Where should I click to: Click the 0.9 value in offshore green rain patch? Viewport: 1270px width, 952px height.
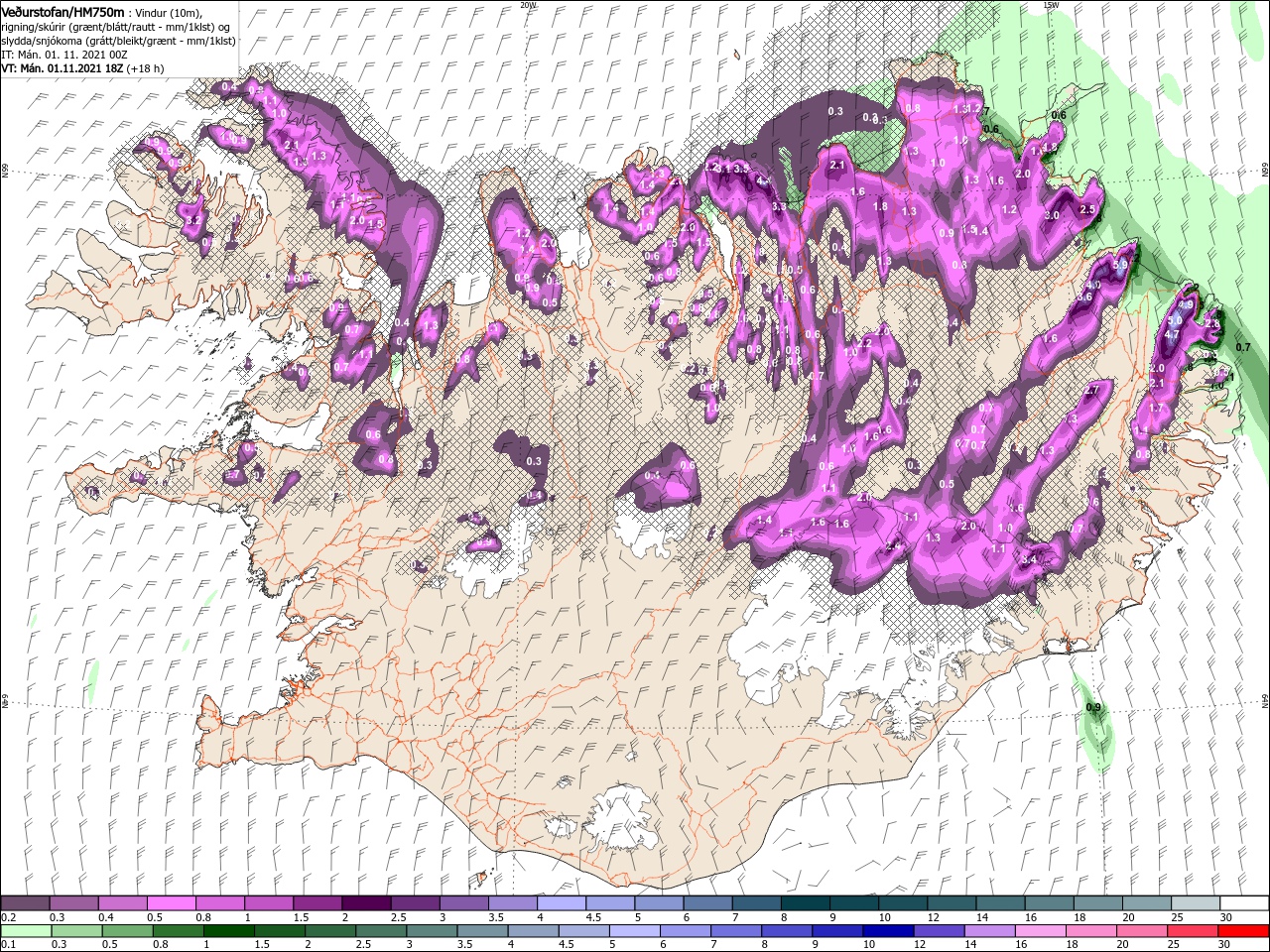(x=1093, y=707)
